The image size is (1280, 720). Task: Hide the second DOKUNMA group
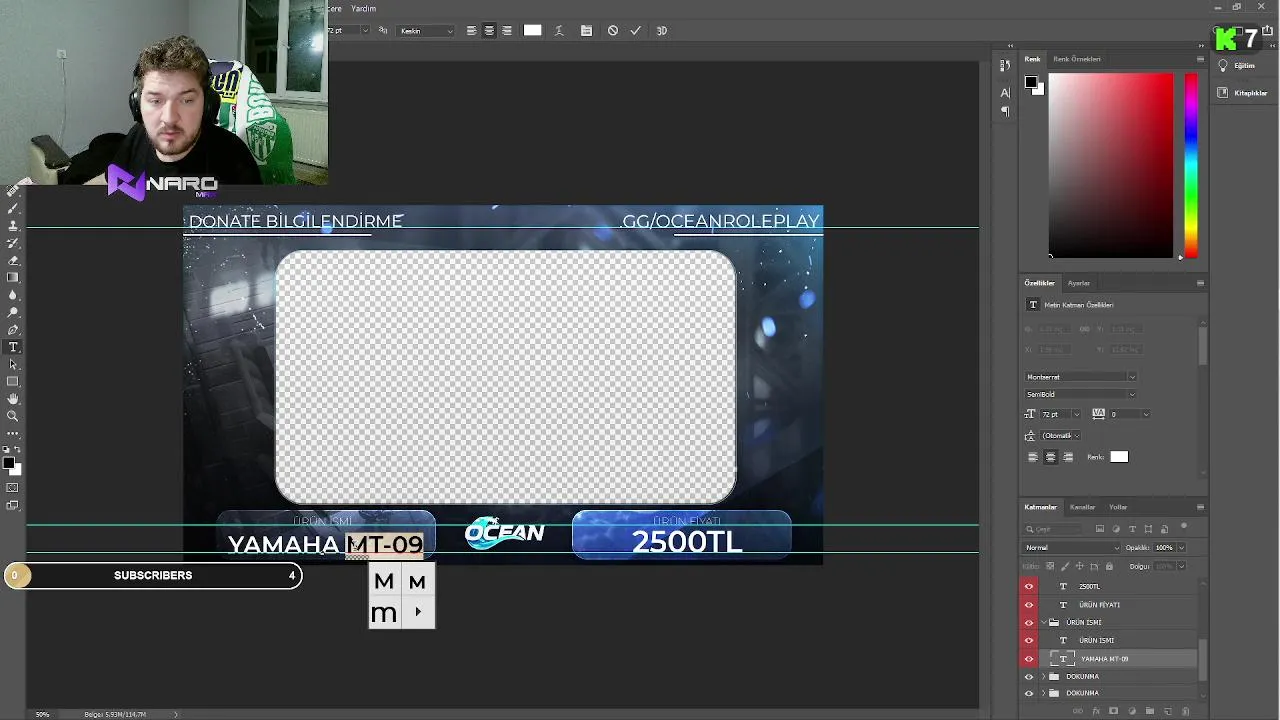pyautogui.click(x=1029, y=693)
